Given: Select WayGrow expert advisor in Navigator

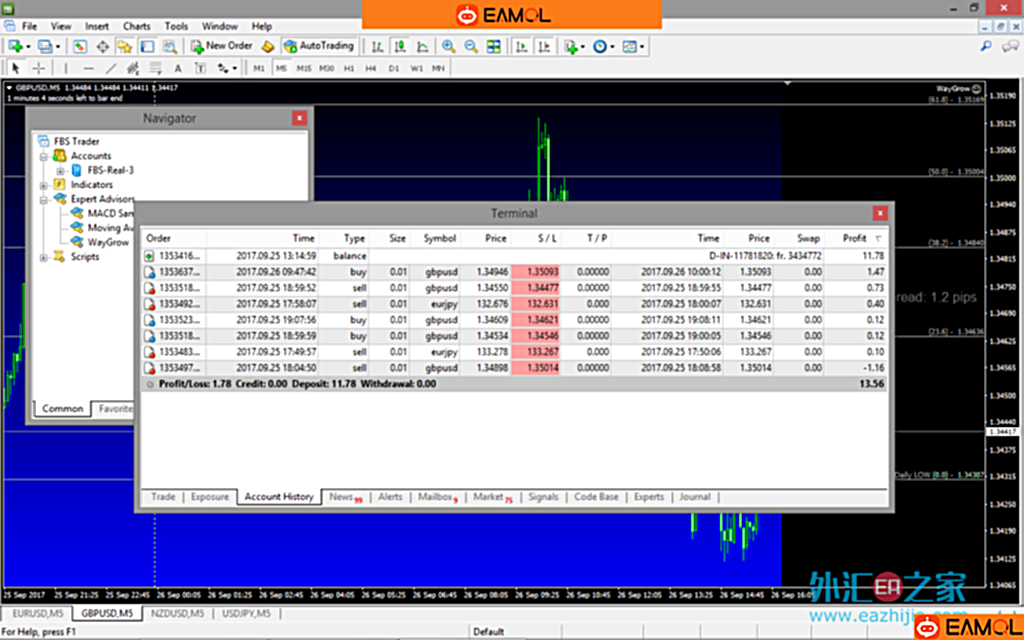Looking at the screenshot, I should point(108,242).
